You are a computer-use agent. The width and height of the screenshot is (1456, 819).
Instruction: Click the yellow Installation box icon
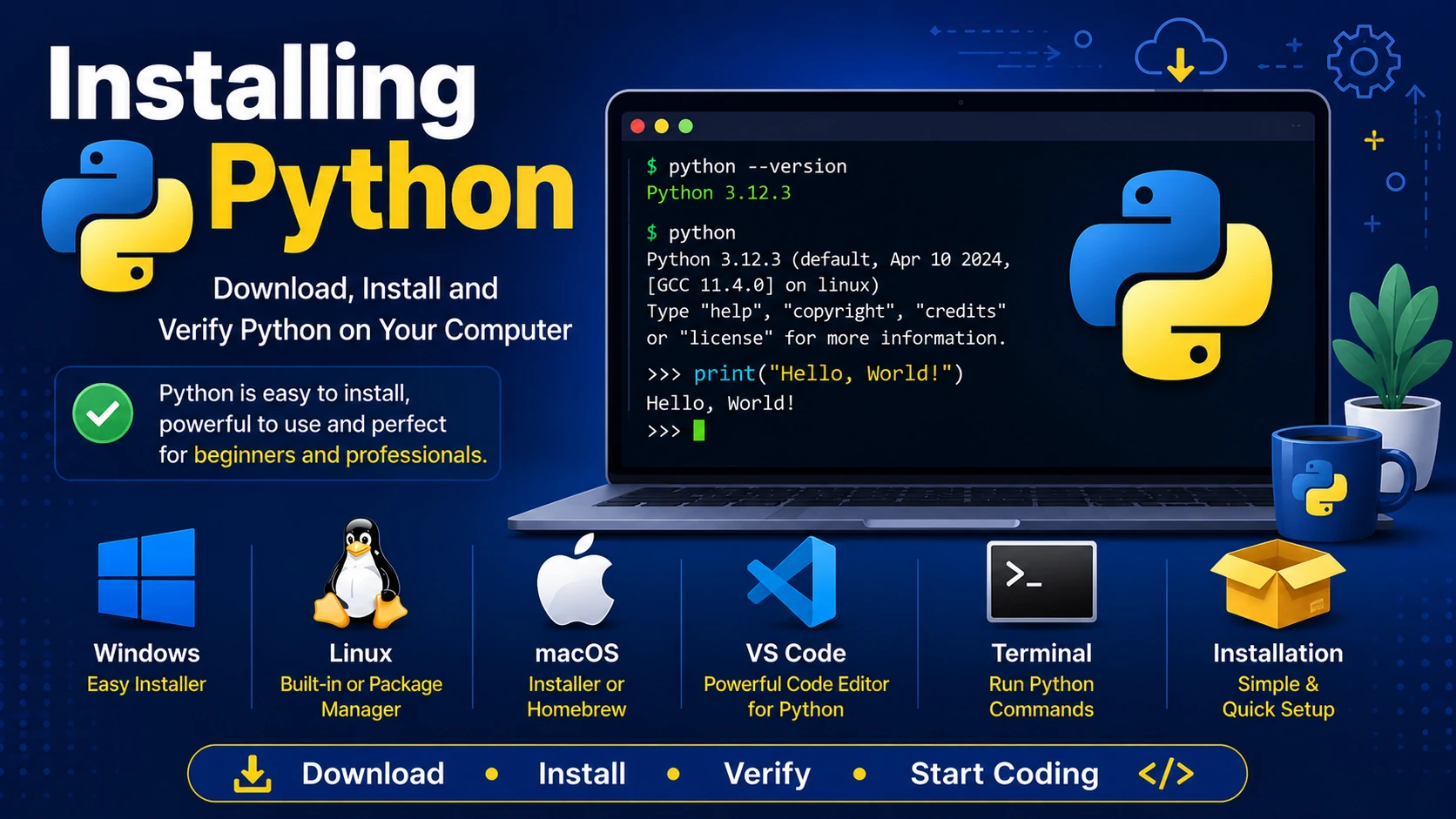pos(1277,583)
